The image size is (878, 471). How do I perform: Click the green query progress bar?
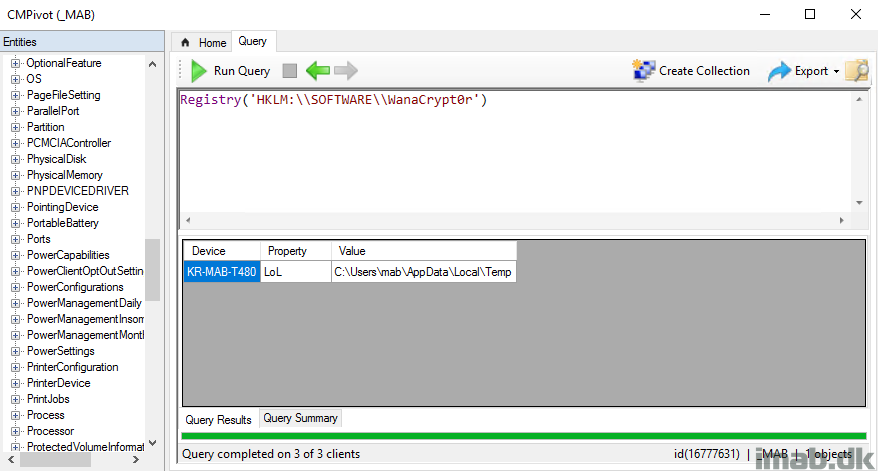coord(524,436)
